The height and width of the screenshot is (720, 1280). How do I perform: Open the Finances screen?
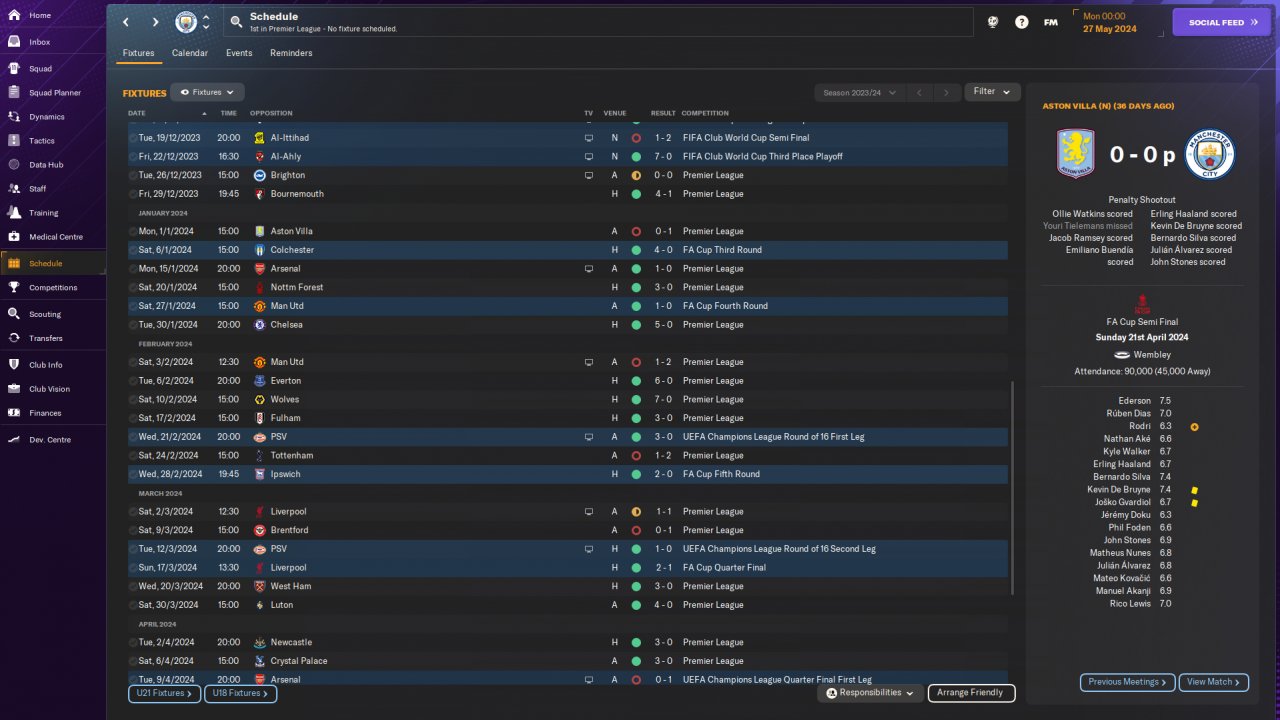[x=45, y=413]
